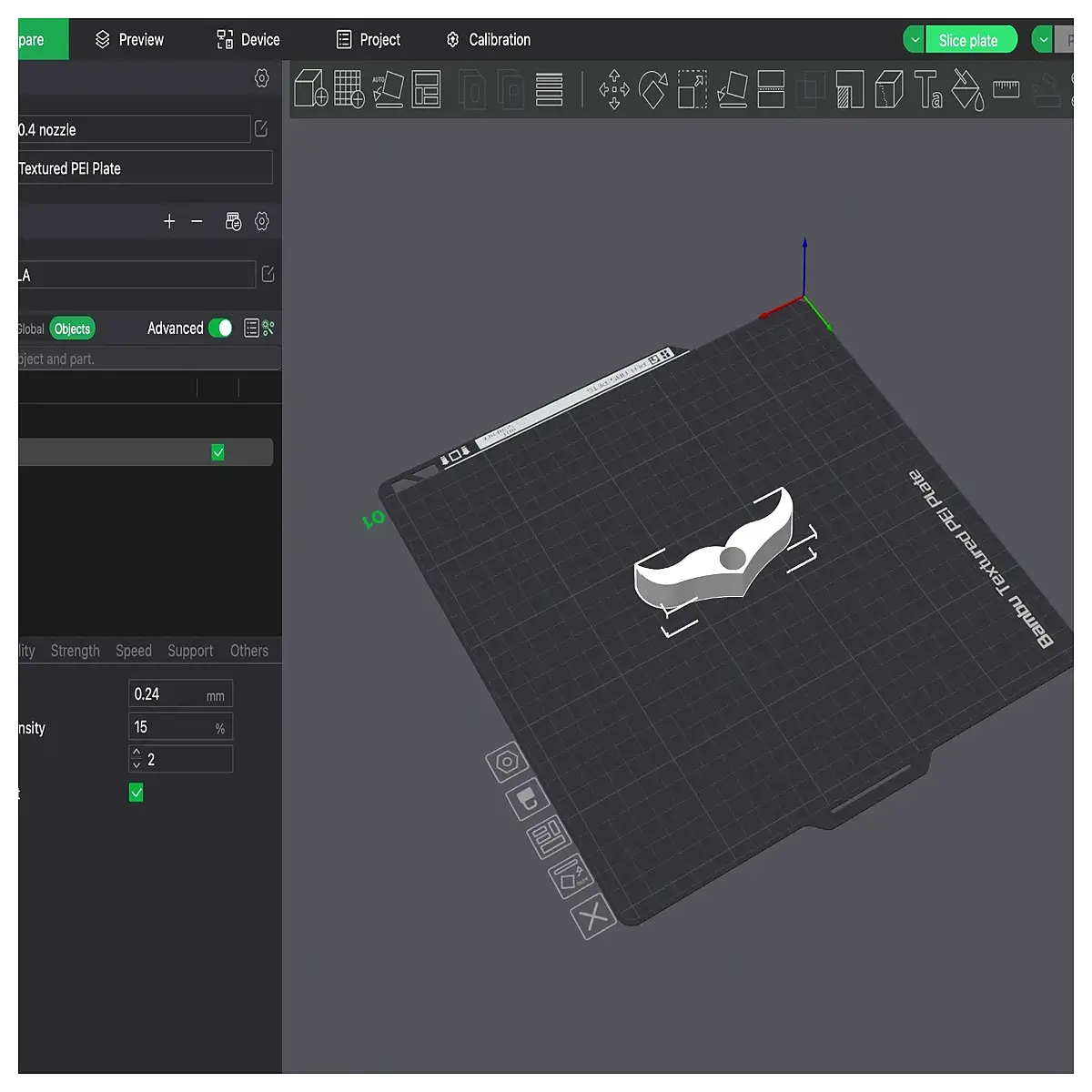Select the Measure ruler tool
The width and height of the screenshot is (1092, 1092).
[1006, 88]
